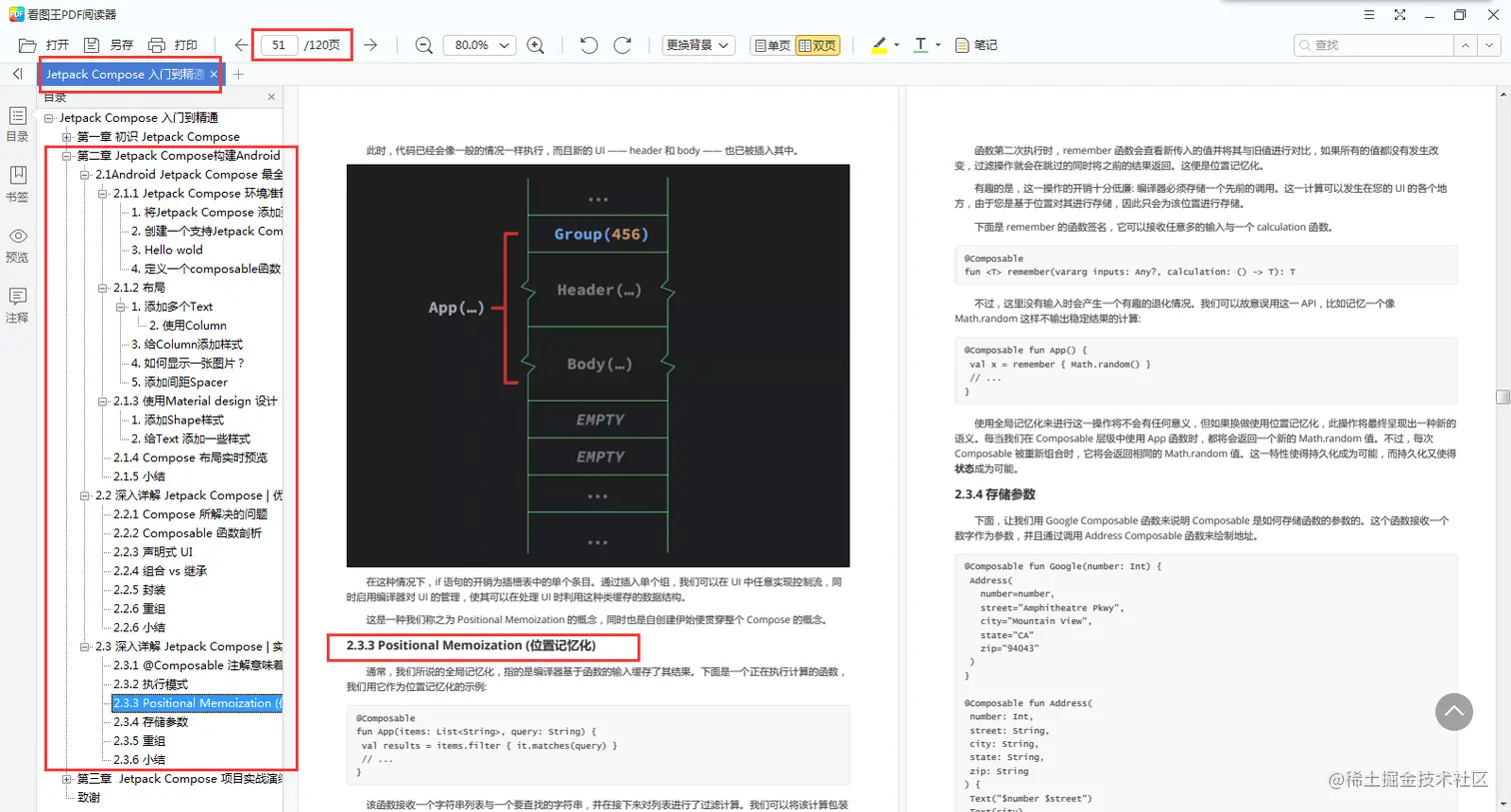Select the text underline T tool
Screen dimensions: 1511x812
pyautogui.click(x=920, y=45)
